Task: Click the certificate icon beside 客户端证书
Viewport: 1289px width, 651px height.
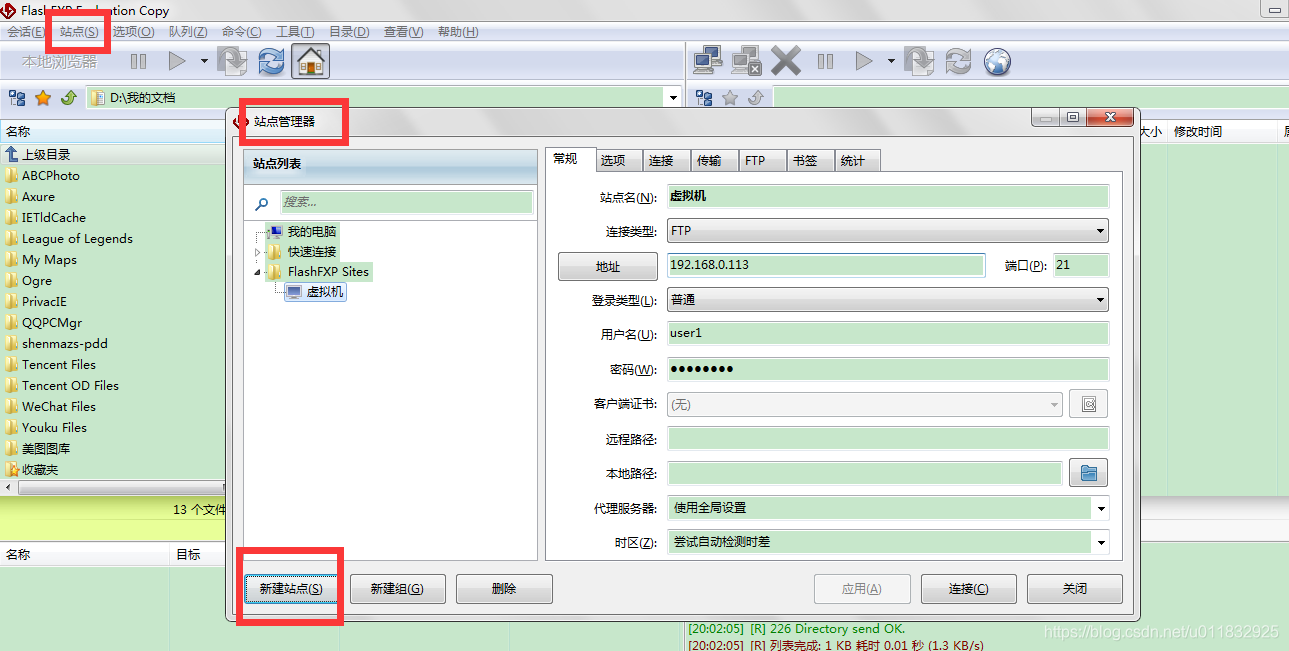Action: coord(1089,404)
